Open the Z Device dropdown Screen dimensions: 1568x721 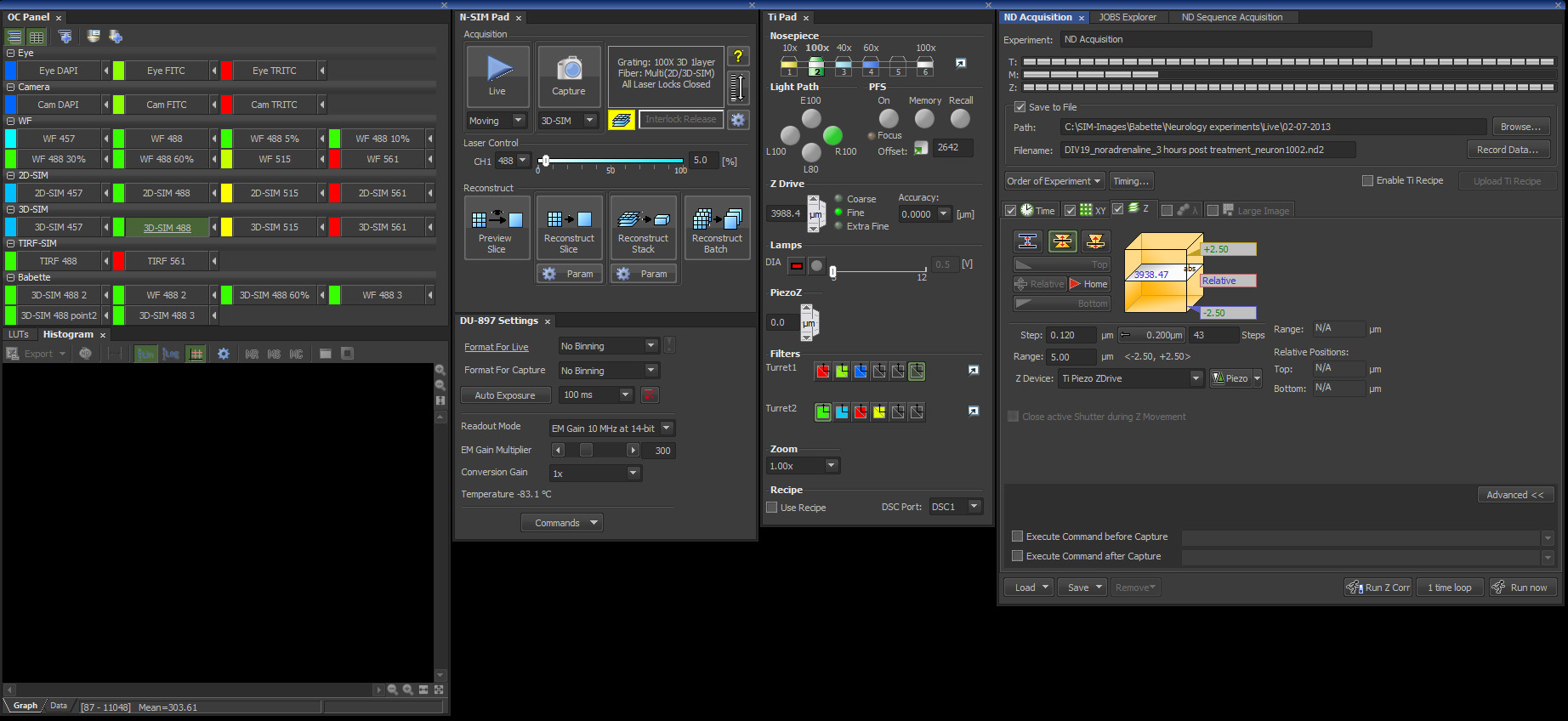coord(1131,378)
